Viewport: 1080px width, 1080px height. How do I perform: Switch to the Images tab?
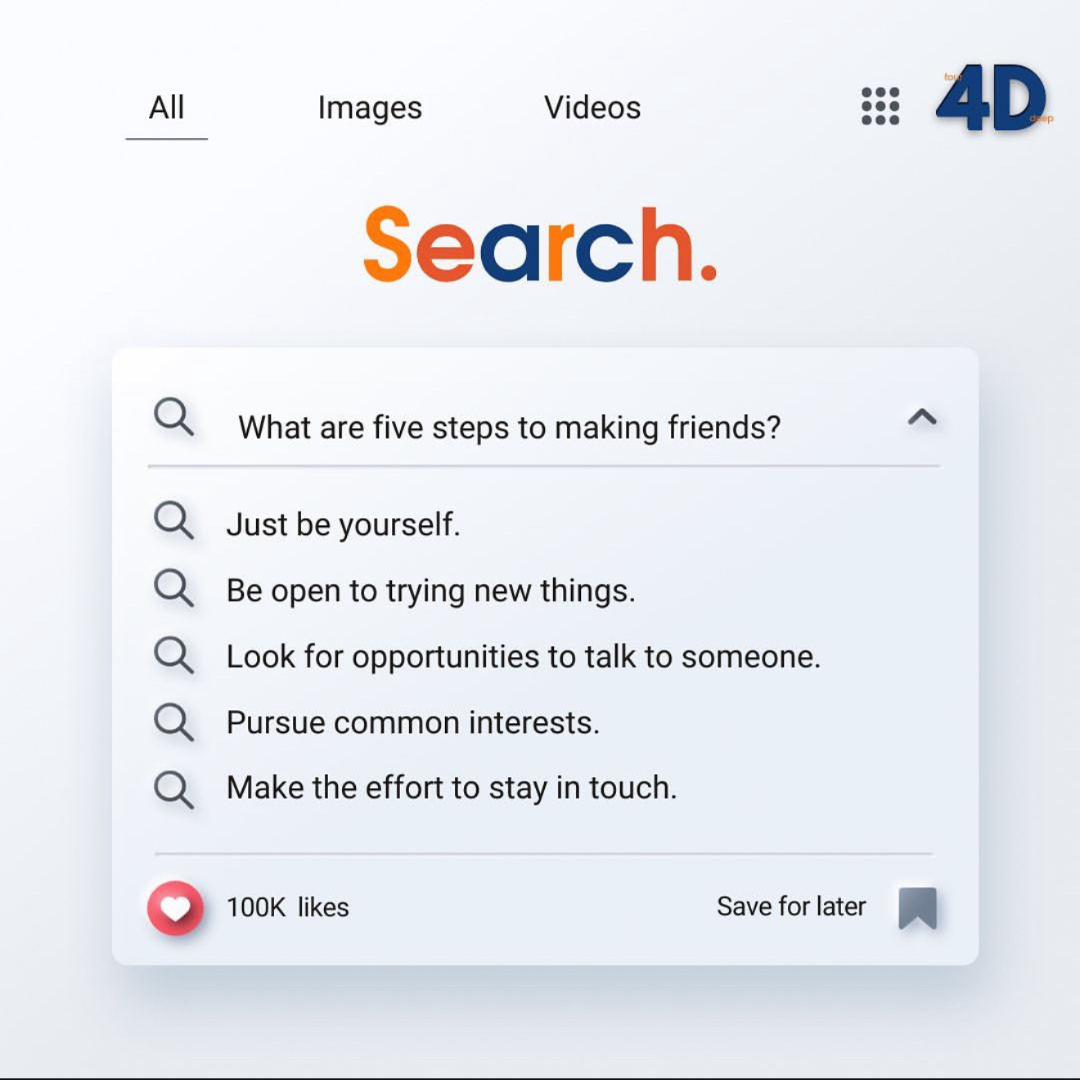point(369,107)
